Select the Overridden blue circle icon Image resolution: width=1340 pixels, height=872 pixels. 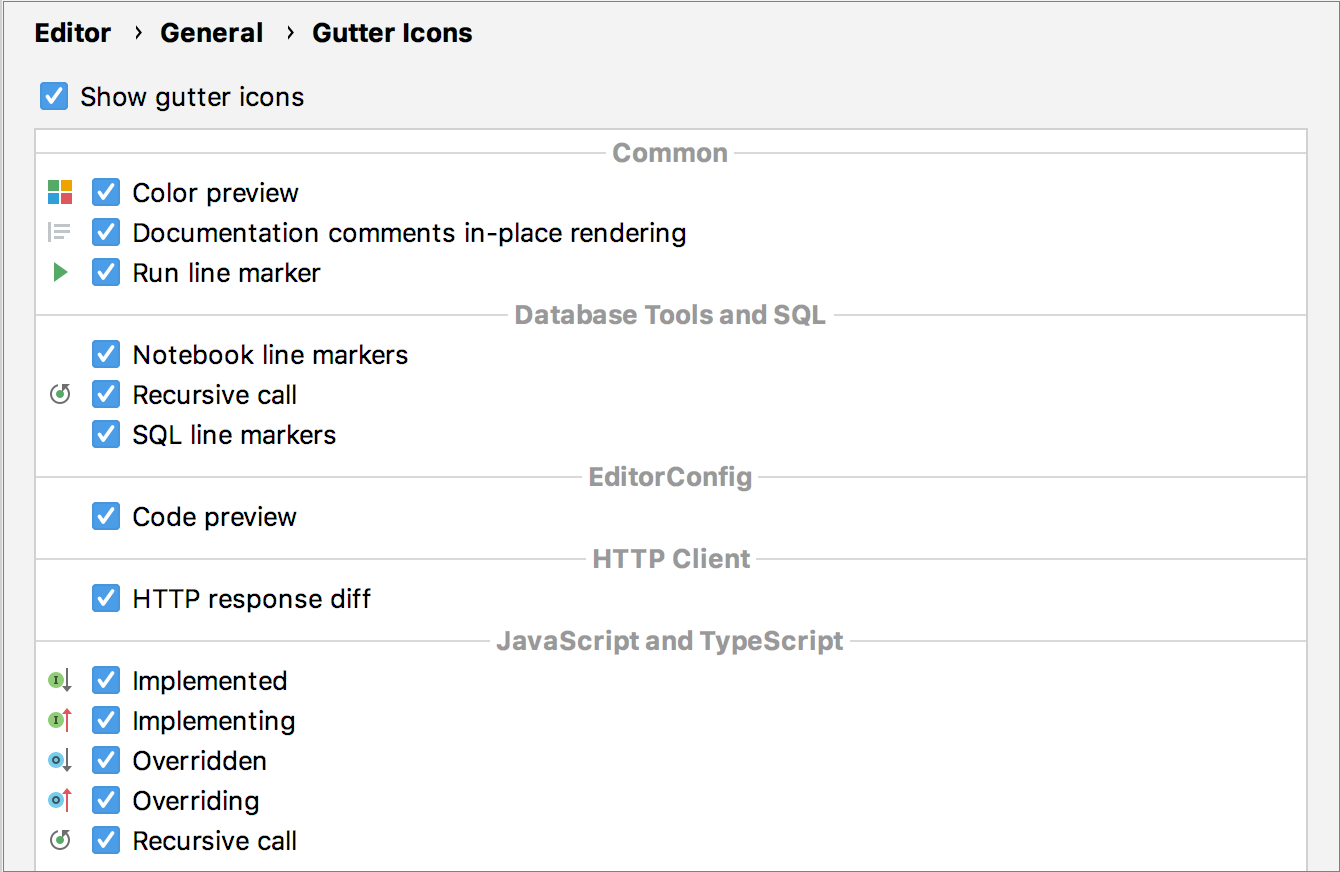[x=59, y=760]
